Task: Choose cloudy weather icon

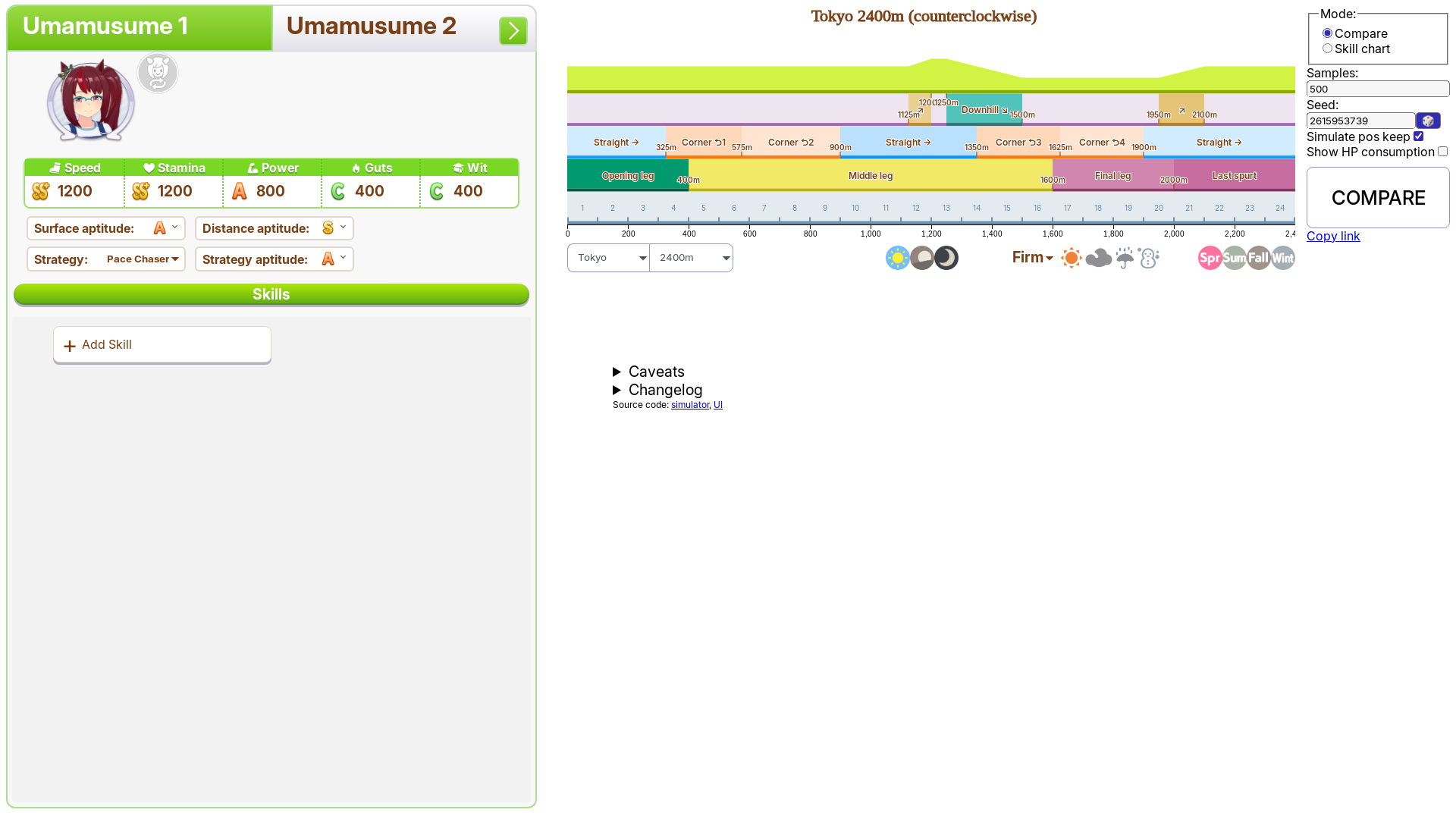Action: click(x=1098, y=258)
